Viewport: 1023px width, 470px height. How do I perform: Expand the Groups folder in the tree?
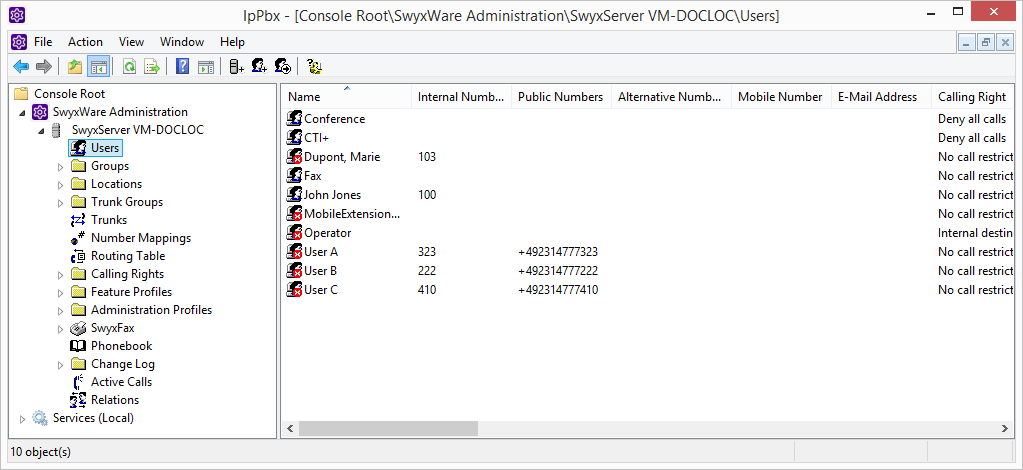[x=60, y=167]
